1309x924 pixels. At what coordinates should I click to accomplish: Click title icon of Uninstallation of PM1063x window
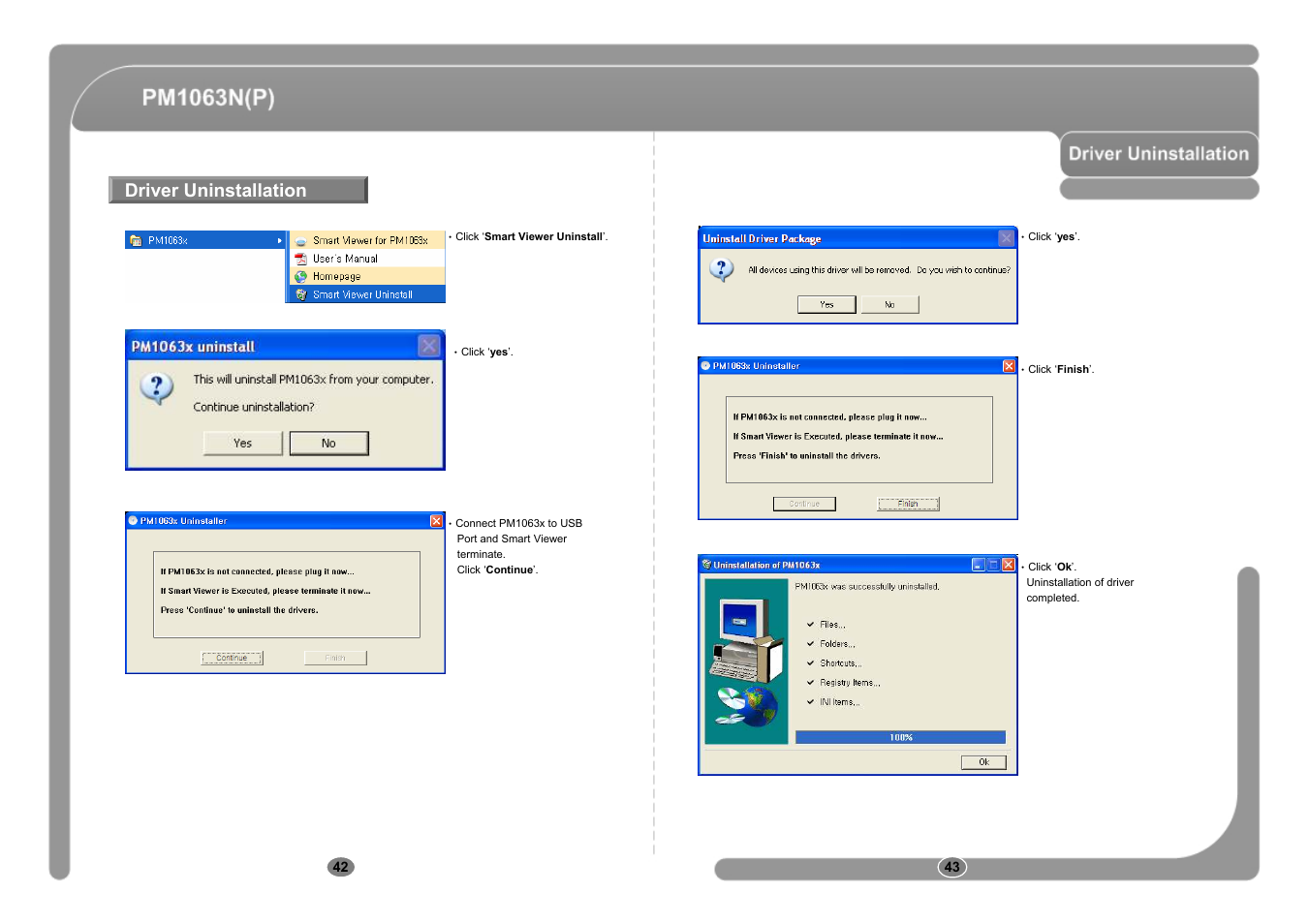pos(706,565)
